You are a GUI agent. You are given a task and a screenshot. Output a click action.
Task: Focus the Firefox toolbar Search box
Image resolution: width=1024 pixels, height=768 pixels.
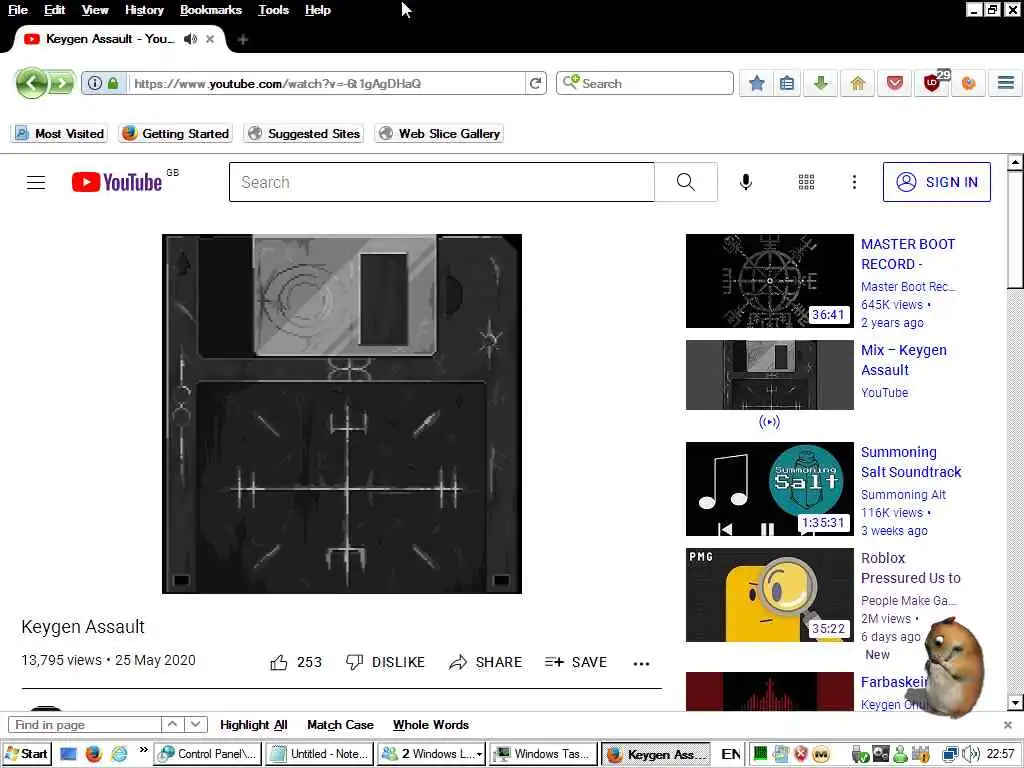click(x=645, y=84)
